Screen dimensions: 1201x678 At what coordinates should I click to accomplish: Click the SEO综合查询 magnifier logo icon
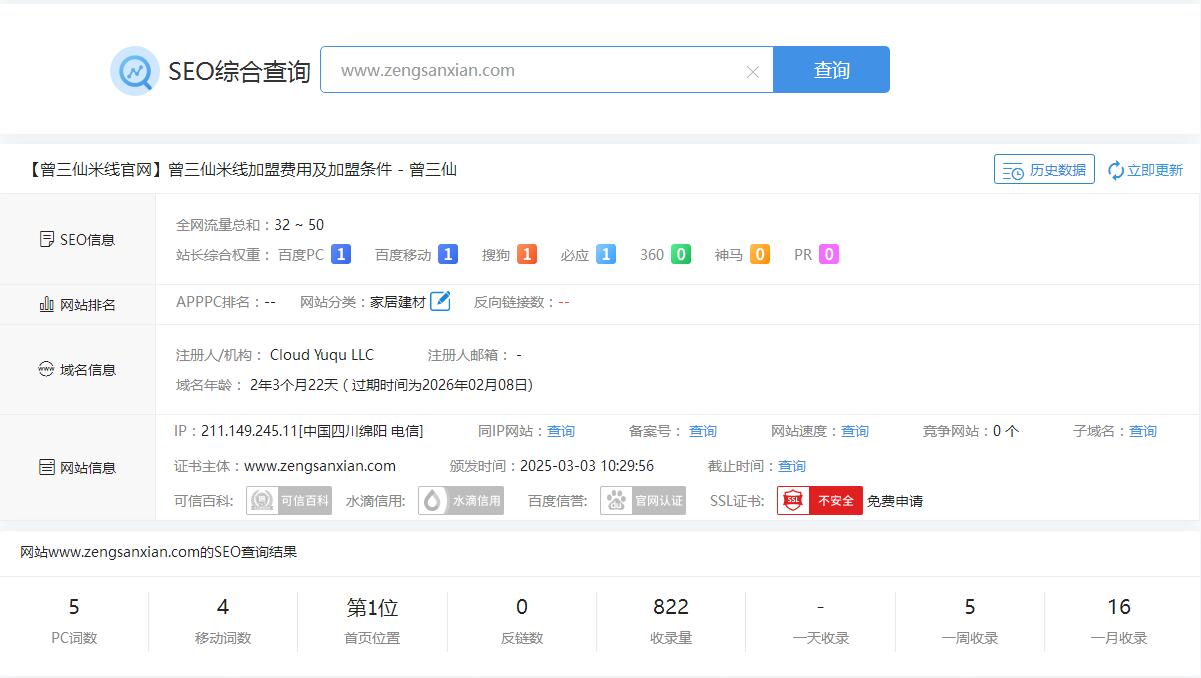[x=134, y=71]
